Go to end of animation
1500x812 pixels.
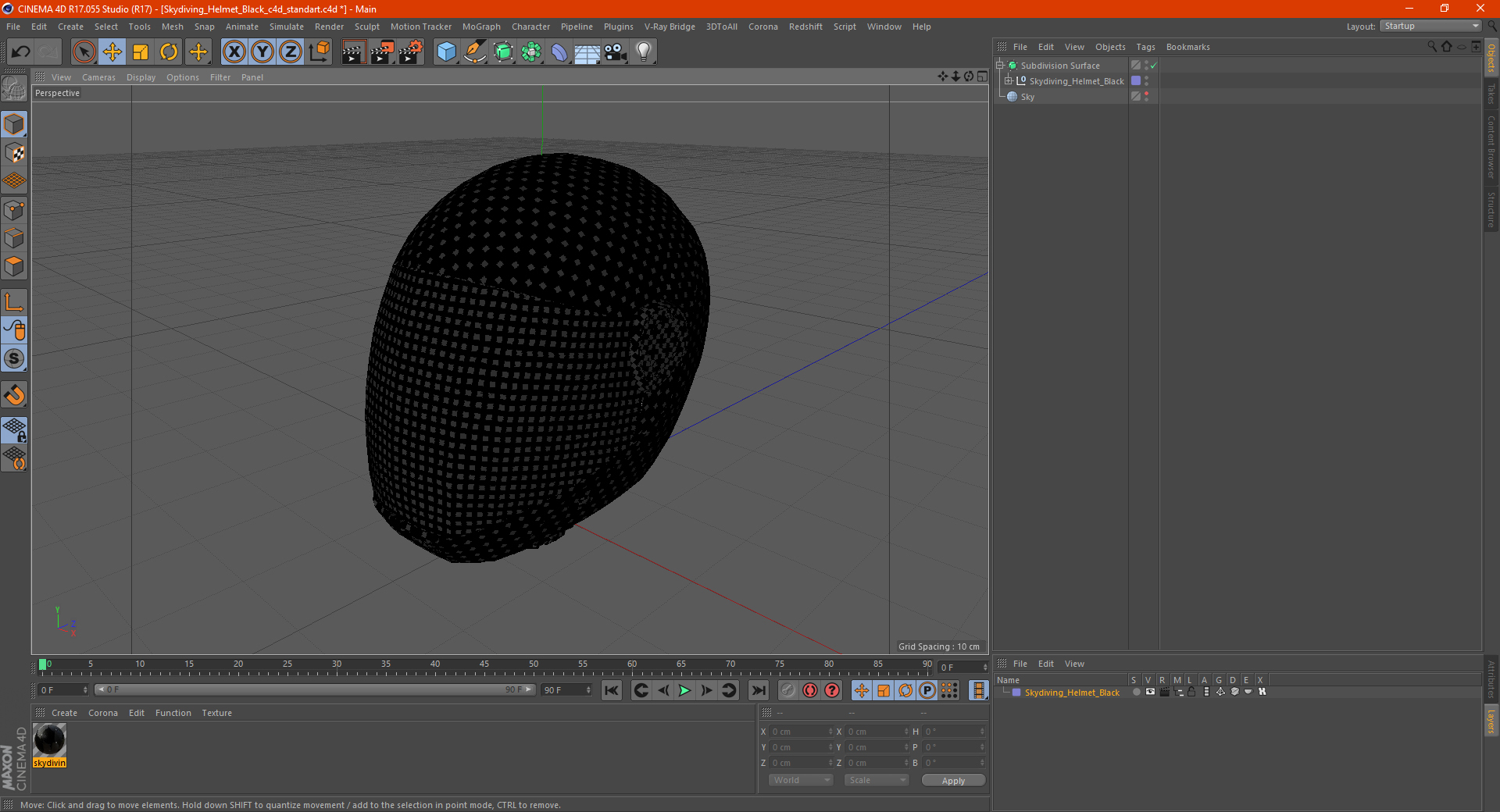758,690
